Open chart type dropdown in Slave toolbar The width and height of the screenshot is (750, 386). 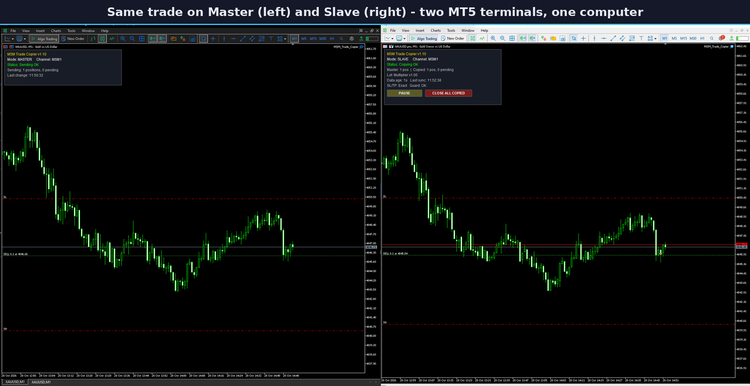389,38
